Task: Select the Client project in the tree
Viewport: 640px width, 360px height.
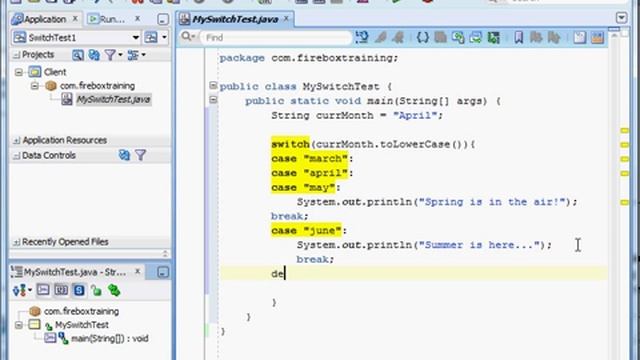Action: (55, 72)
